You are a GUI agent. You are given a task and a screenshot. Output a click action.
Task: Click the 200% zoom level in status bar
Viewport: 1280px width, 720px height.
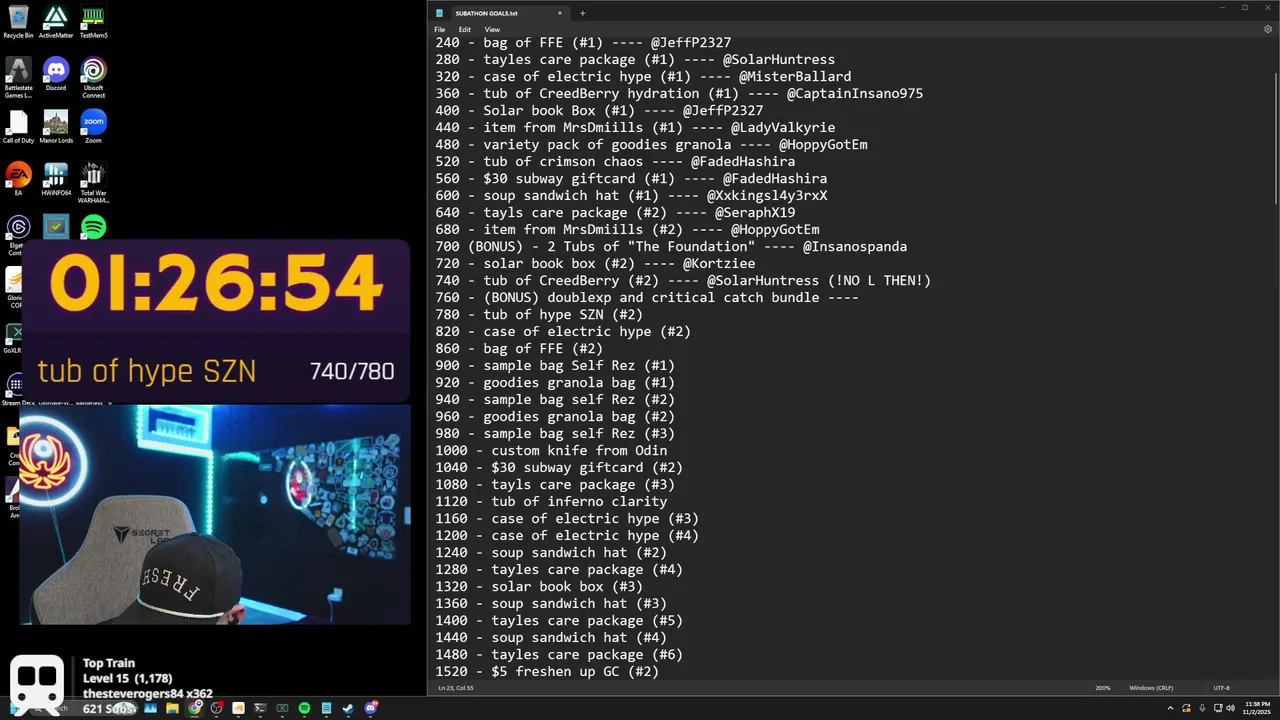click(1103, 688)
